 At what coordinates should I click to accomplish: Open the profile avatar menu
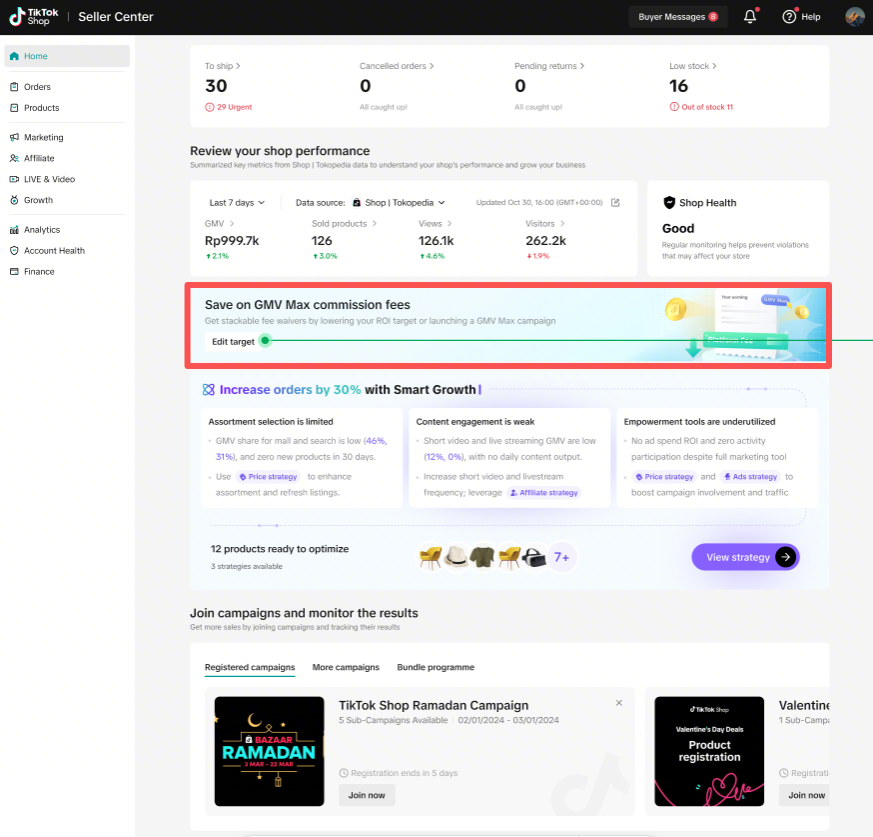[855, 17]
